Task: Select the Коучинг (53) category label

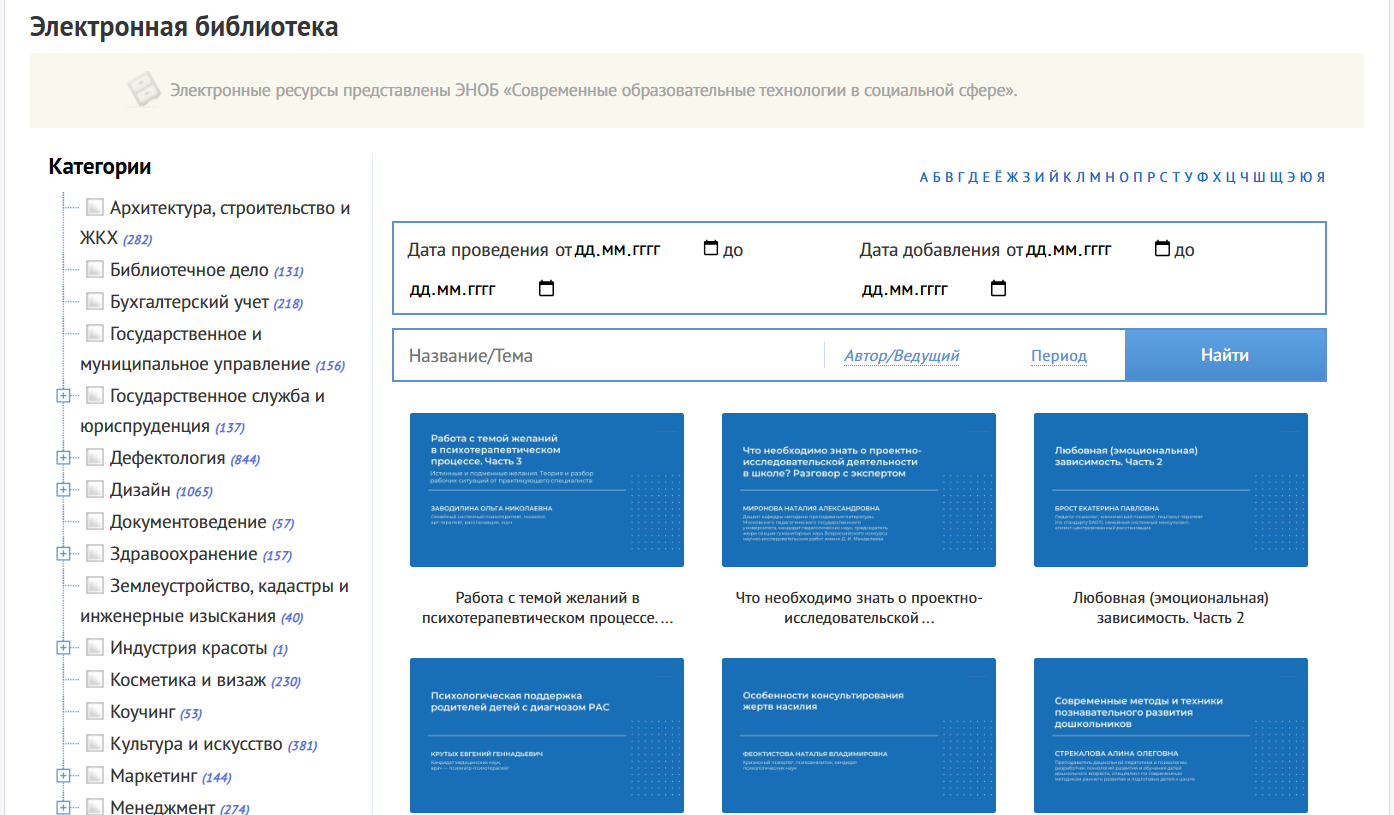Action: tap(156, 712)
